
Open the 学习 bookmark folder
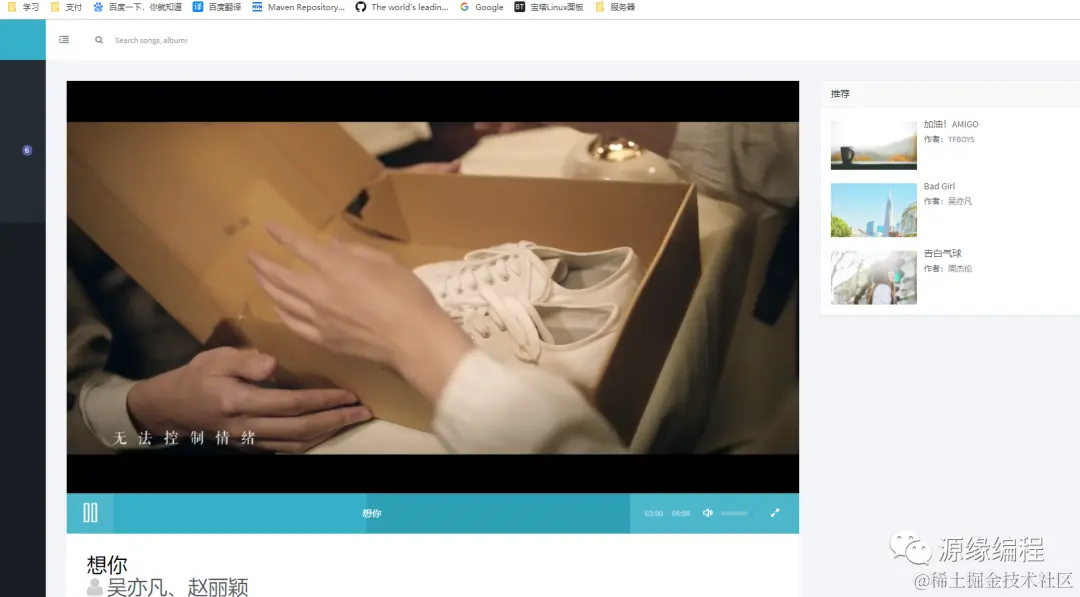point(23,7)
